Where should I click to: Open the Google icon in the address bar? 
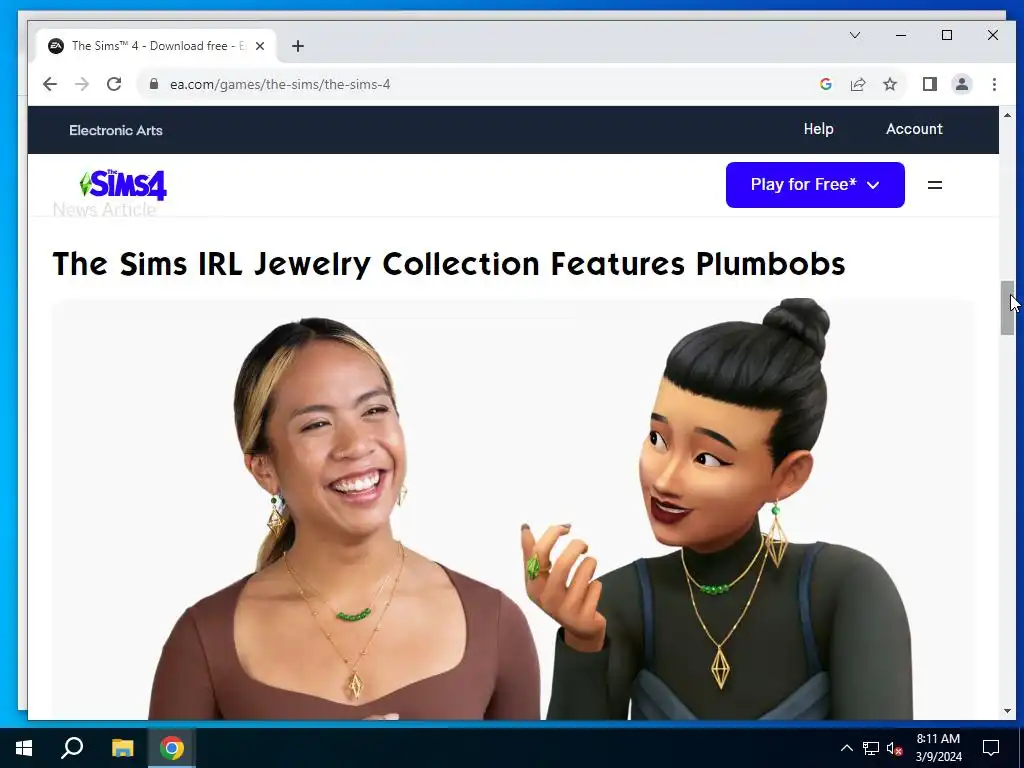coord(825,84)
